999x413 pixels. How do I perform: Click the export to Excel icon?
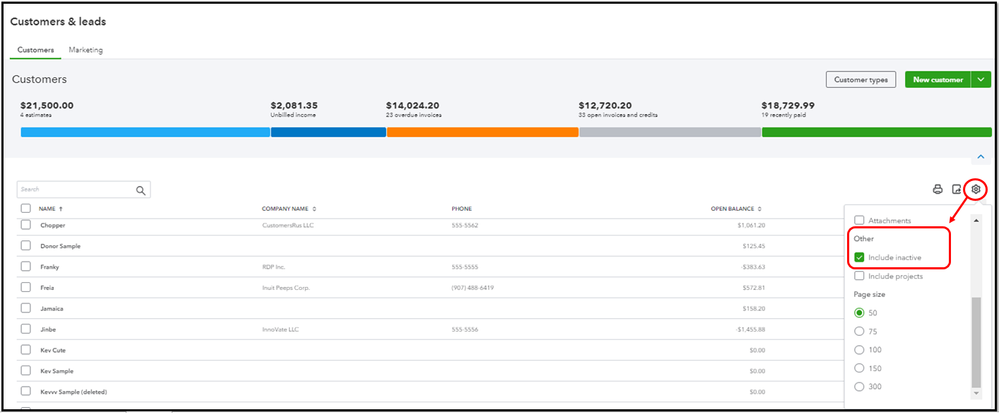[956, 189]
